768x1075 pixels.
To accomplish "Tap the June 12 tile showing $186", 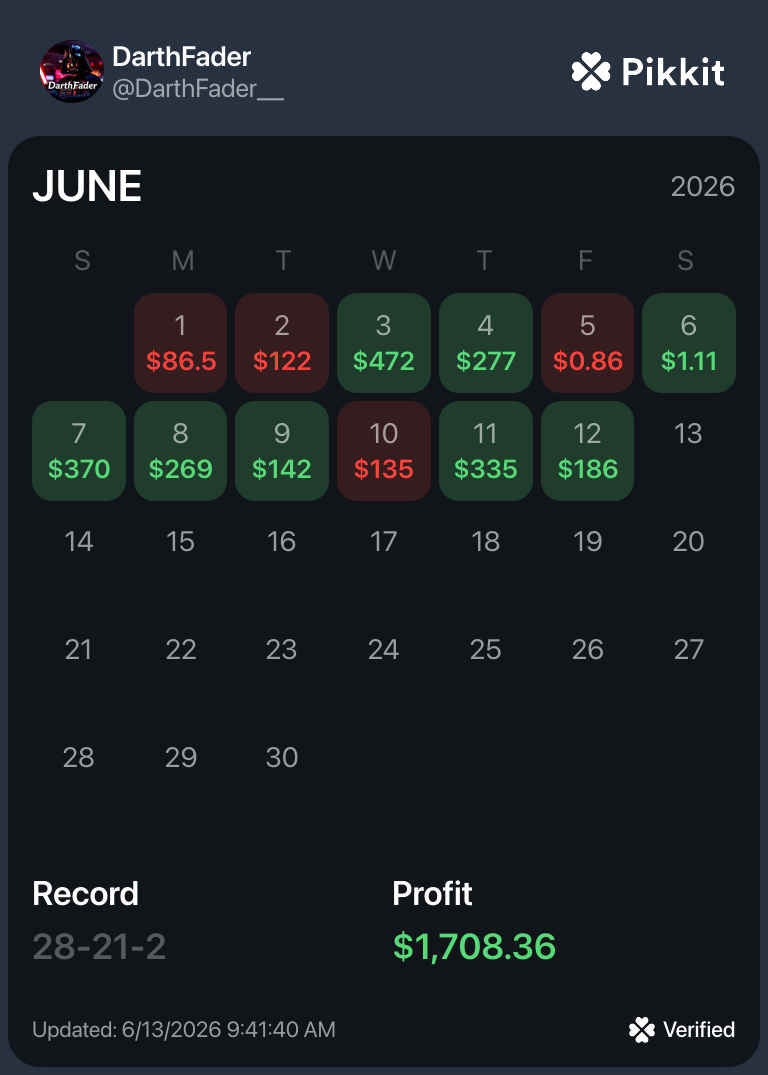I will point(588,451).
